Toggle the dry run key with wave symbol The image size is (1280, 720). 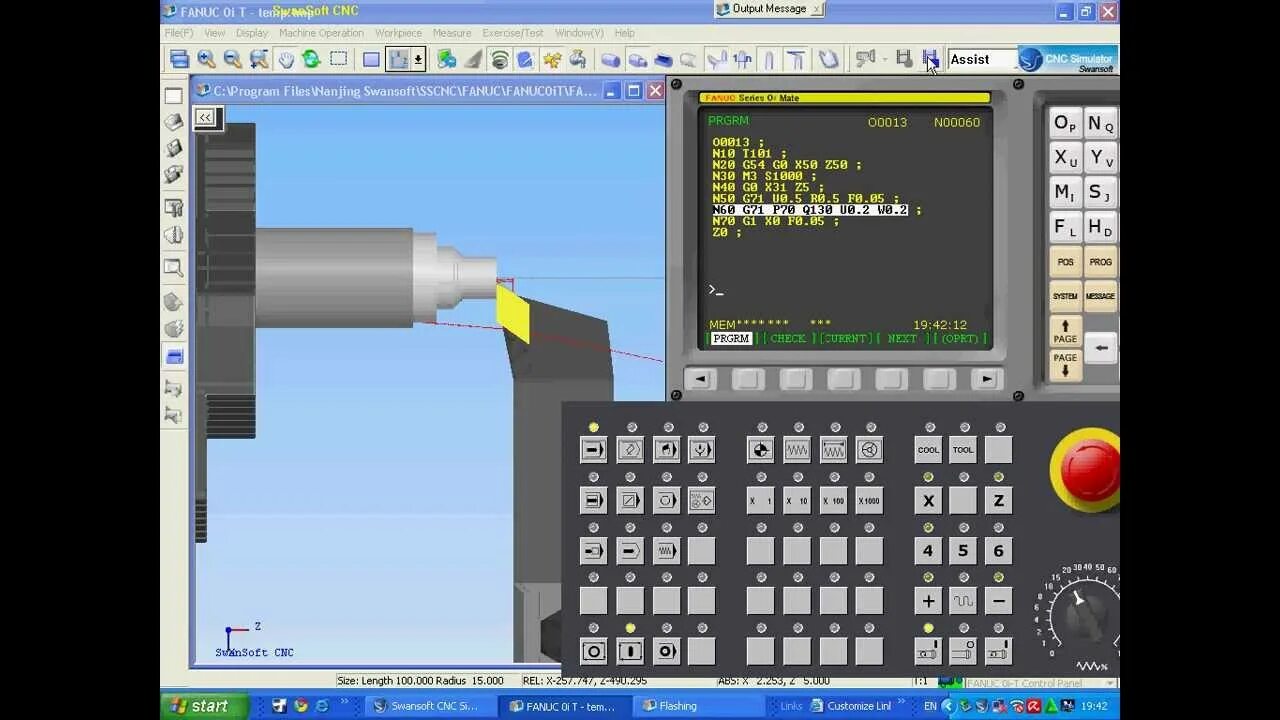click(x=666, y=550)
